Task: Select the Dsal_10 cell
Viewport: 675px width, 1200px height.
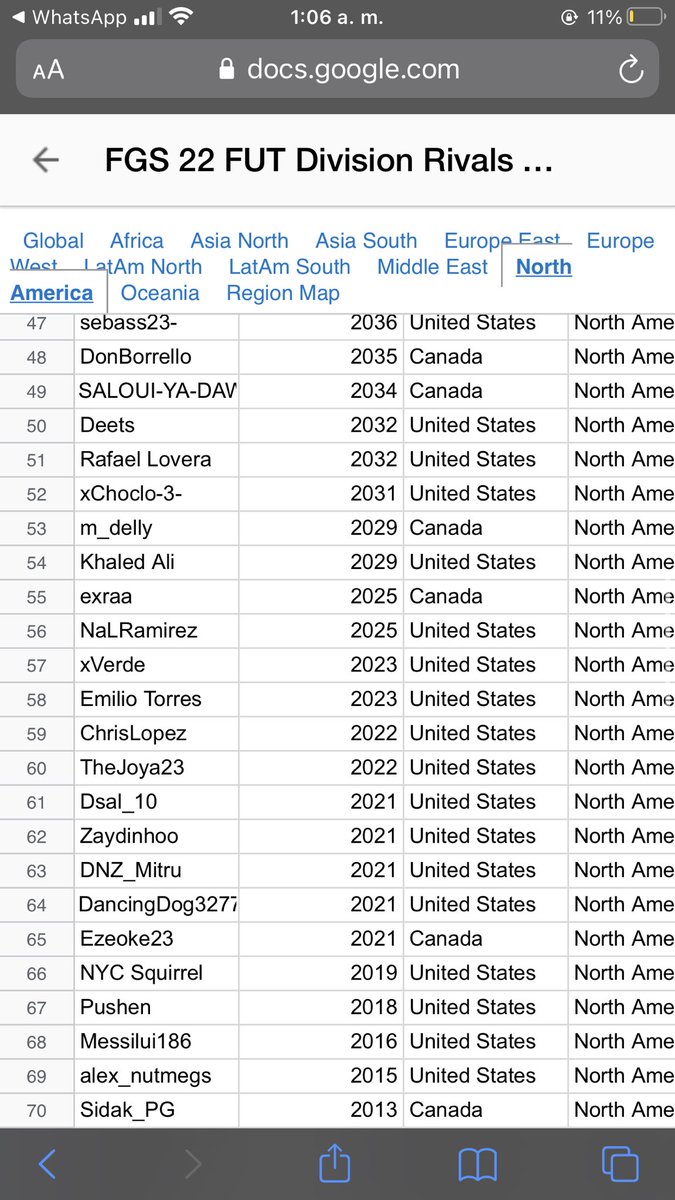Action: pyautogui.click(x=156, y=801)
